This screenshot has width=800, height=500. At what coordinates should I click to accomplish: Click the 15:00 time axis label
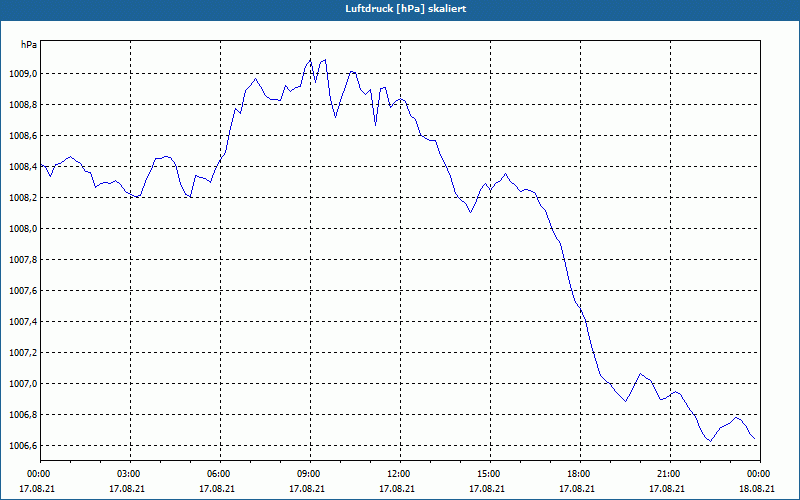point(490,474)
